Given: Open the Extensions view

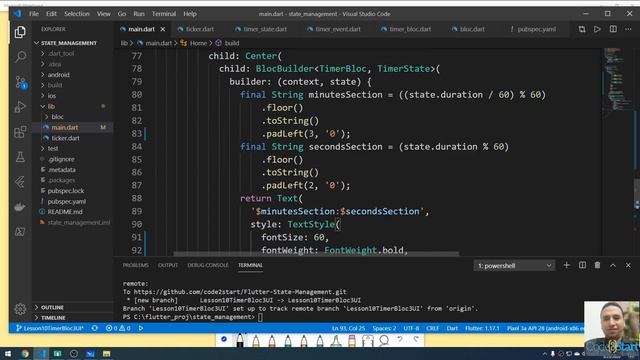Looking at the screenshot, I should (20, 132).
